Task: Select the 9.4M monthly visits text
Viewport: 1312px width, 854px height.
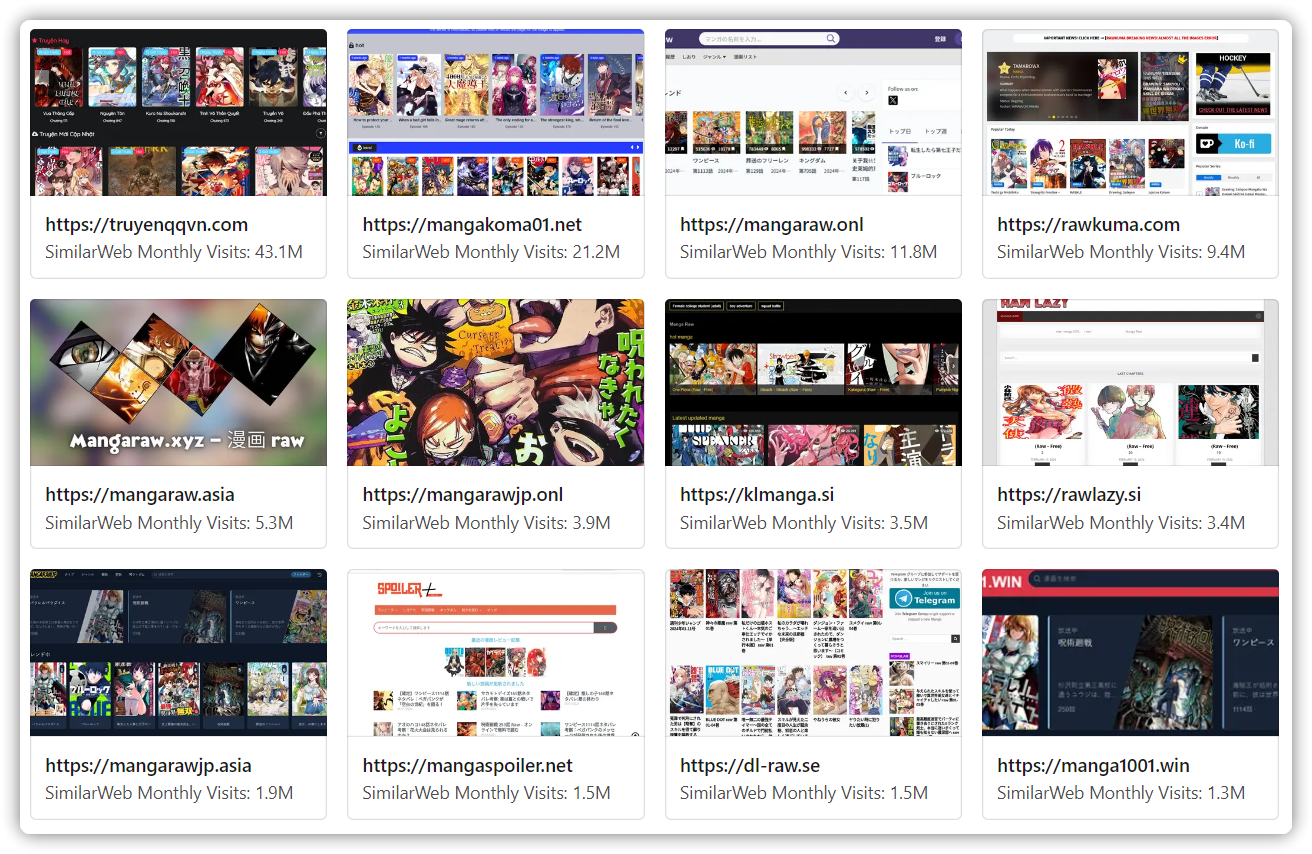Action: 1121,252
